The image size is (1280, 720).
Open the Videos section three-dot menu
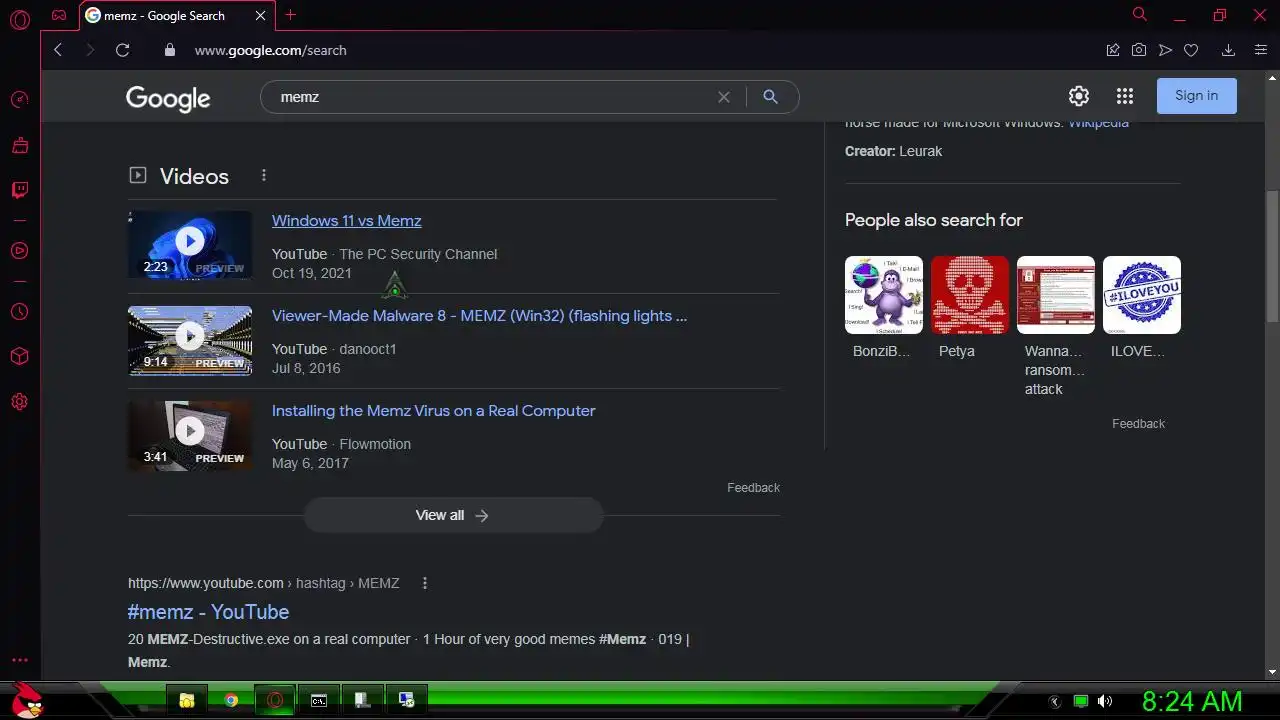pos(264,175)
